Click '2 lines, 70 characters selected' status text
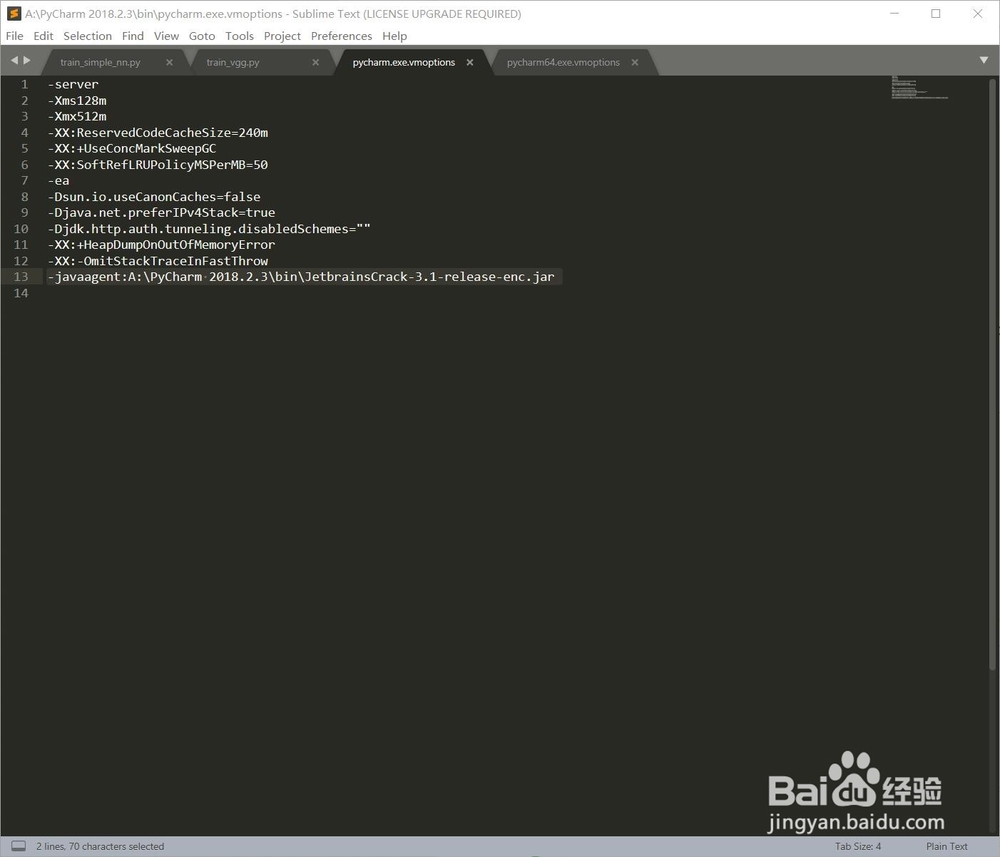The height and width of the screenshot is (857, 1000). 100,846
